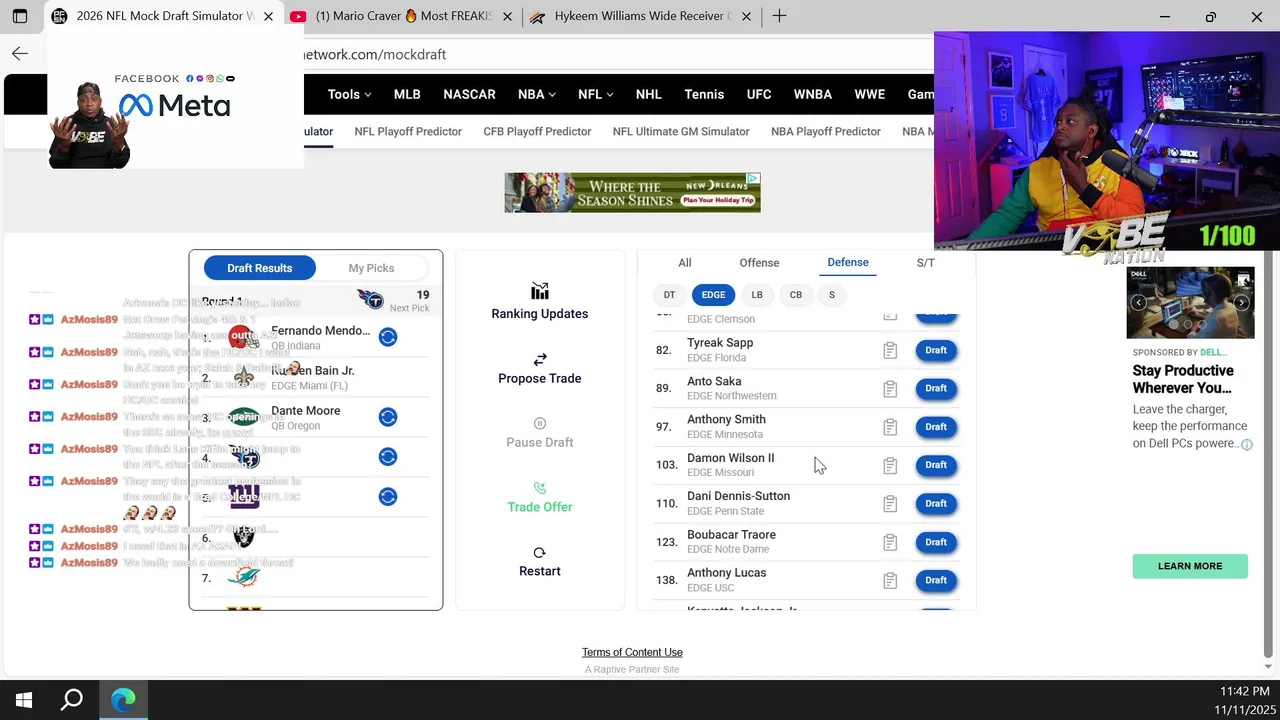Screen dimensions: 1280x720
Task: Open the browser tab actions menu icon
Action: coord(19,16)
